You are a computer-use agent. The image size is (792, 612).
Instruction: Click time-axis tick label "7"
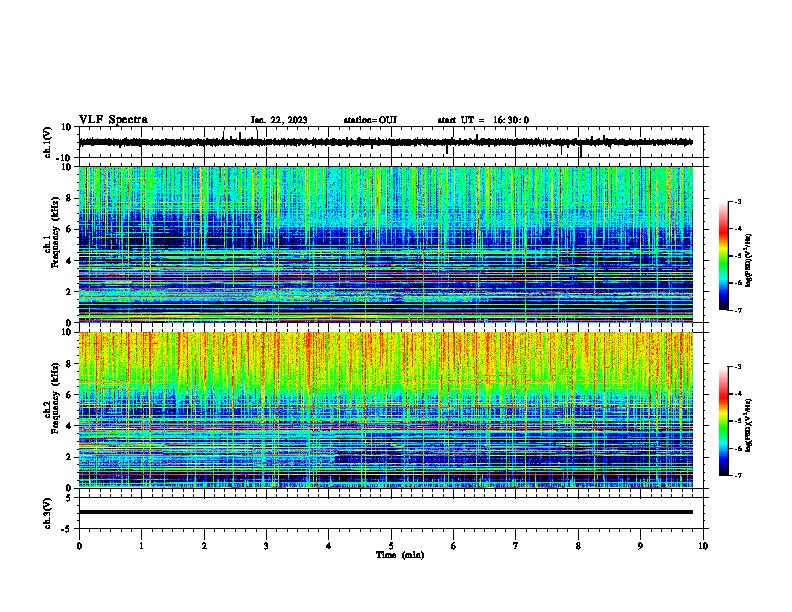click(516, 546)
